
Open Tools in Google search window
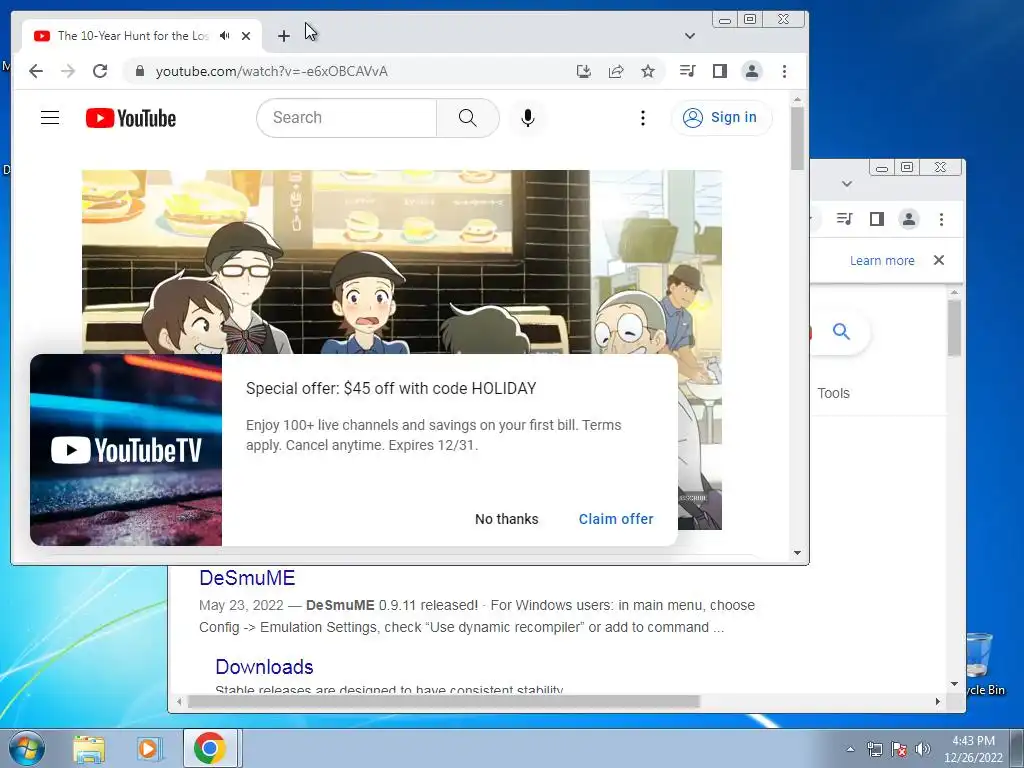click(x=833, y=393)
